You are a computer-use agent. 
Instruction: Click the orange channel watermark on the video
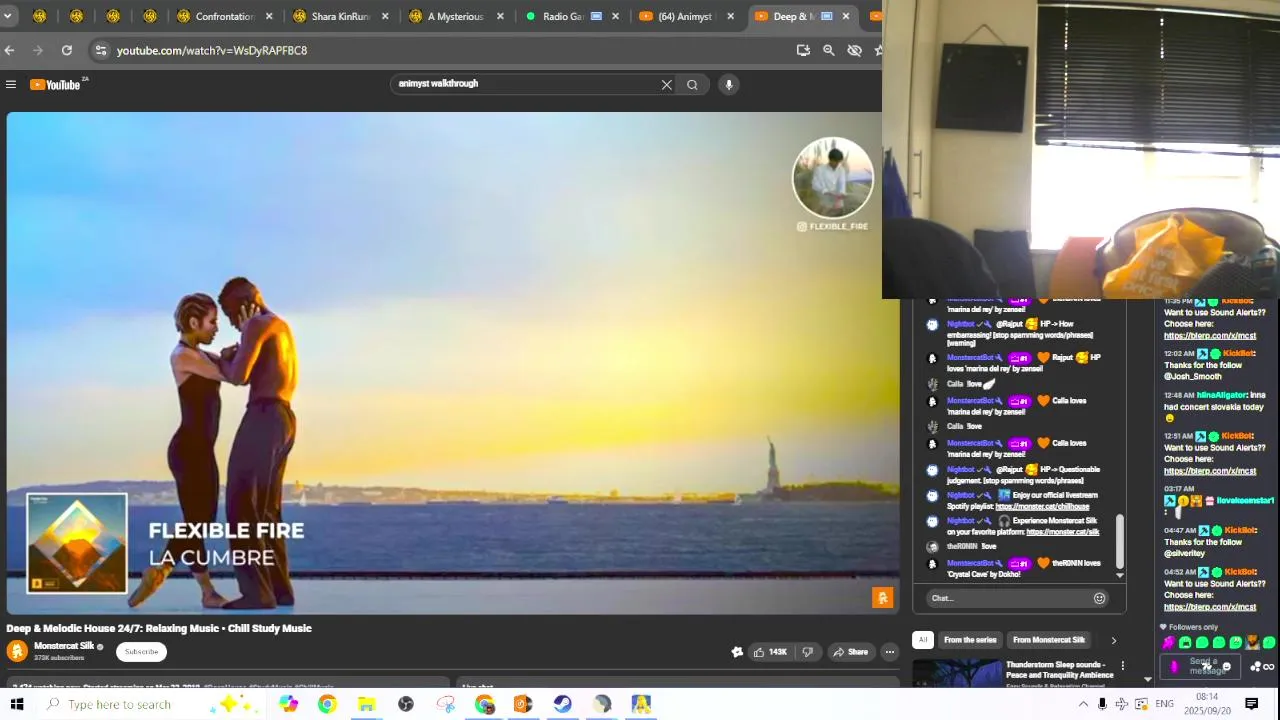point(882,598)
